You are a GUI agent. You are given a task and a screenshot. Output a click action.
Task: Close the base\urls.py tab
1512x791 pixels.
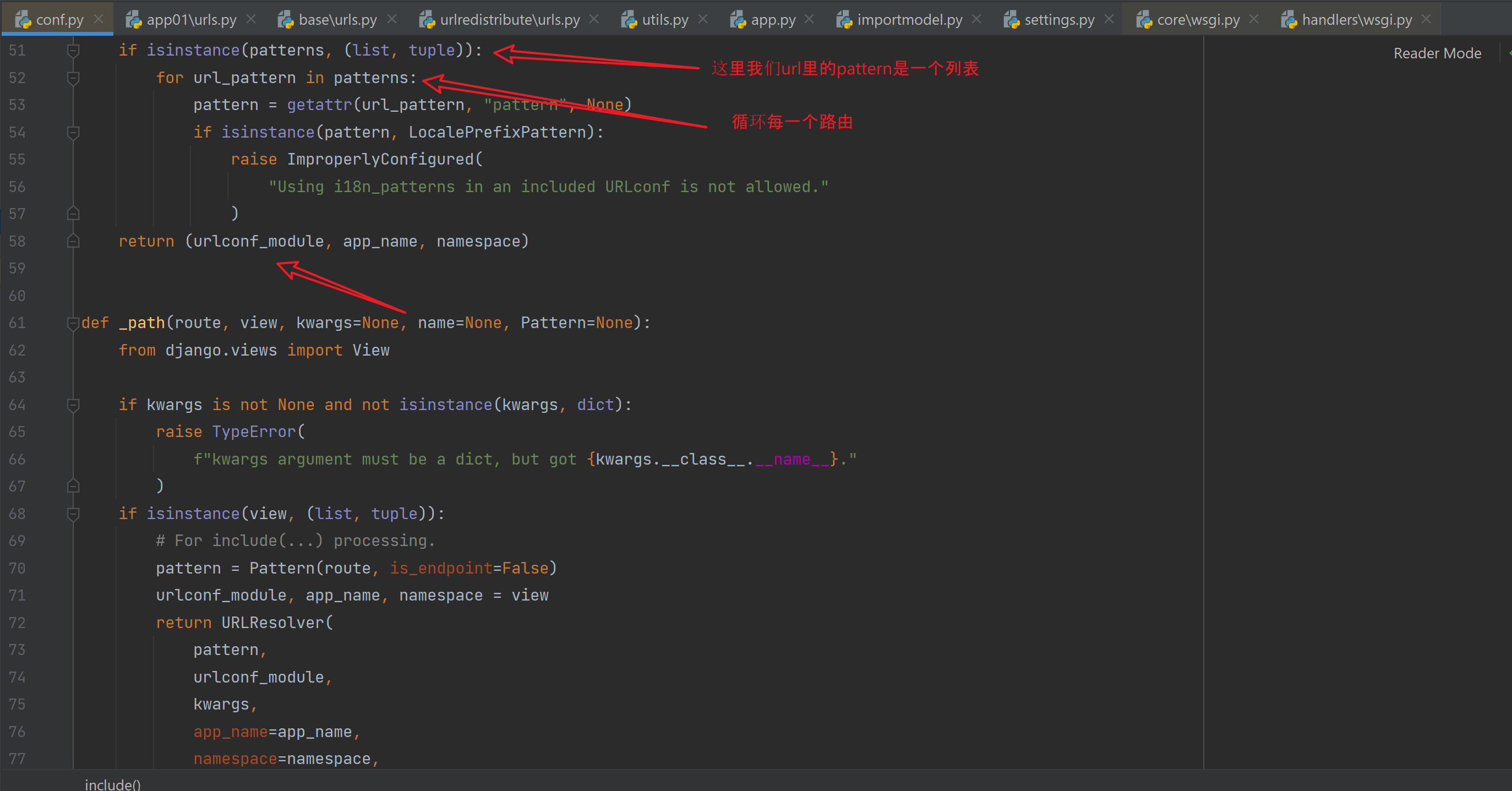[x=391, y=19]
